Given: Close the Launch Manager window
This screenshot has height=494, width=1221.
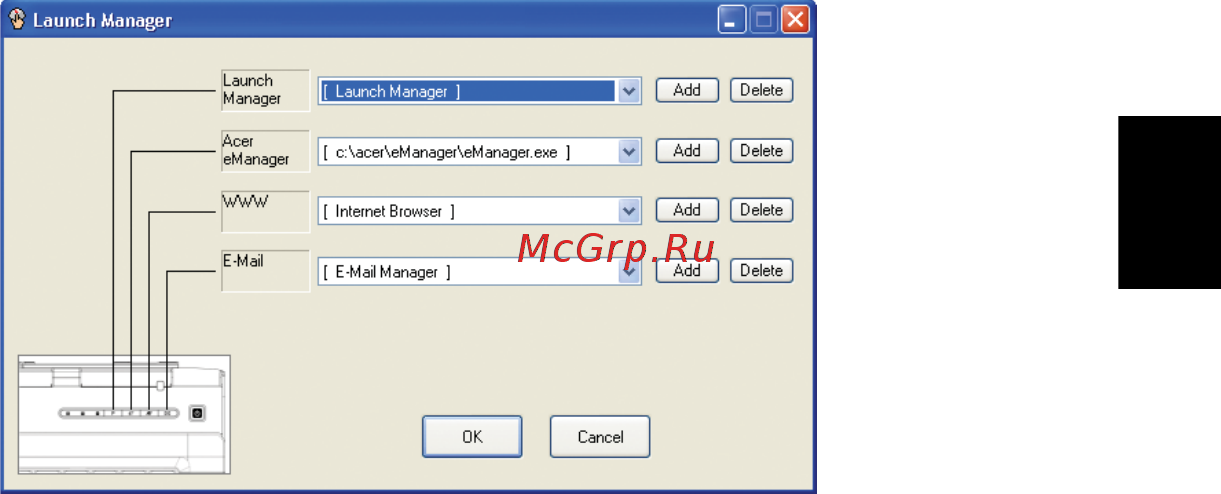Looking at the screenshot, I should [795, 19].
